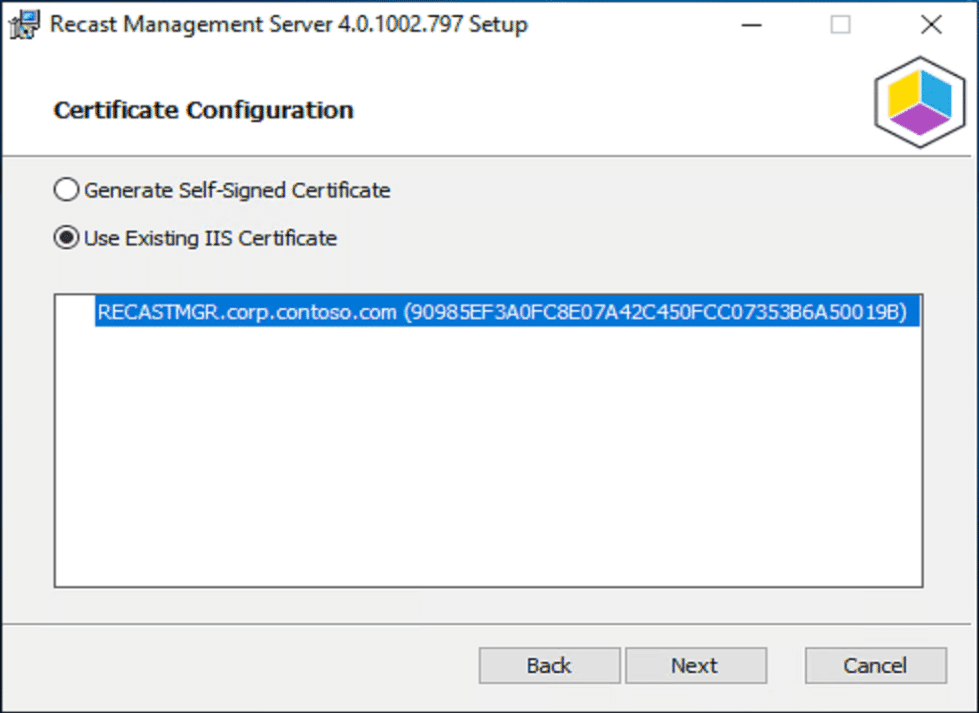Select the RECASTMGR.corp.contoso.com certificate entry
The width and height of the screenshot is (979, 713).
[x=508, y=311]
